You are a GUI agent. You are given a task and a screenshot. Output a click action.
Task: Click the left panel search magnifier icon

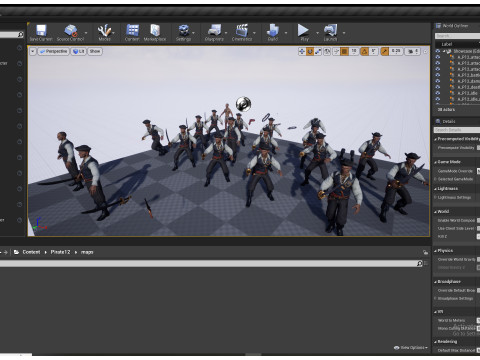[x=20, y=34]
